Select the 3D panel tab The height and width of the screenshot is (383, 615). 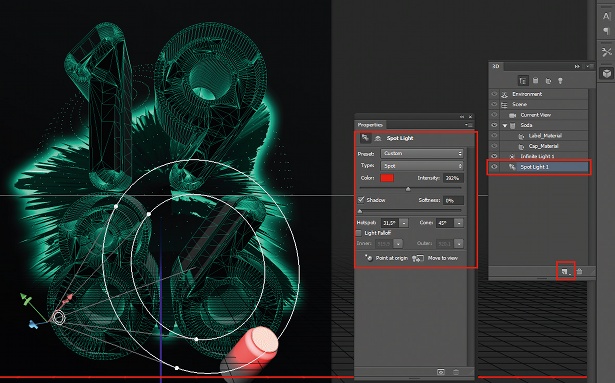click(x=496, y=66)
